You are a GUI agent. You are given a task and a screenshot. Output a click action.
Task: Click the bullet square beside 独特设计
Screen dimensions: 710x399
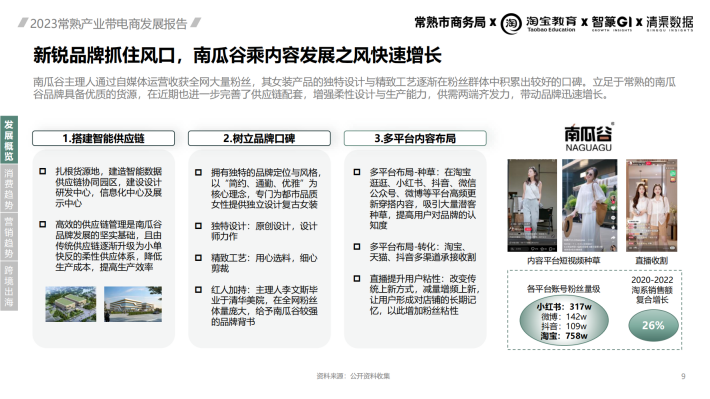198,226
